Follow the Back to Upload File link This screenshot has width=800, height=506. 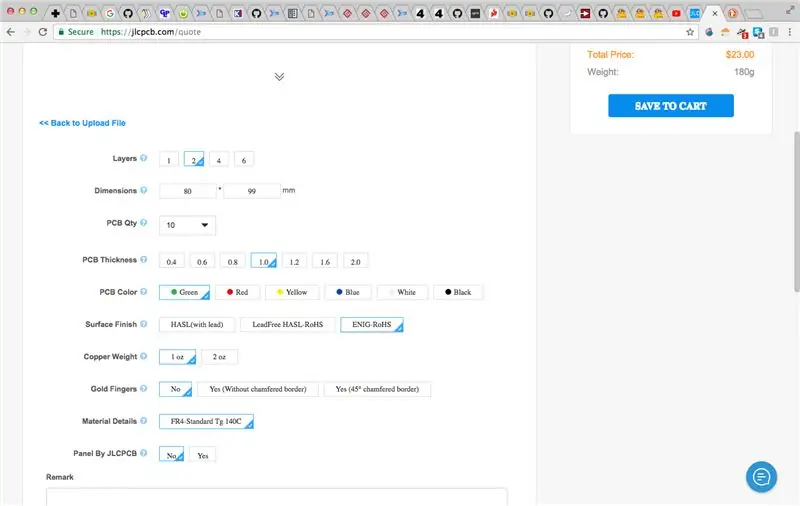coord(82,123)
